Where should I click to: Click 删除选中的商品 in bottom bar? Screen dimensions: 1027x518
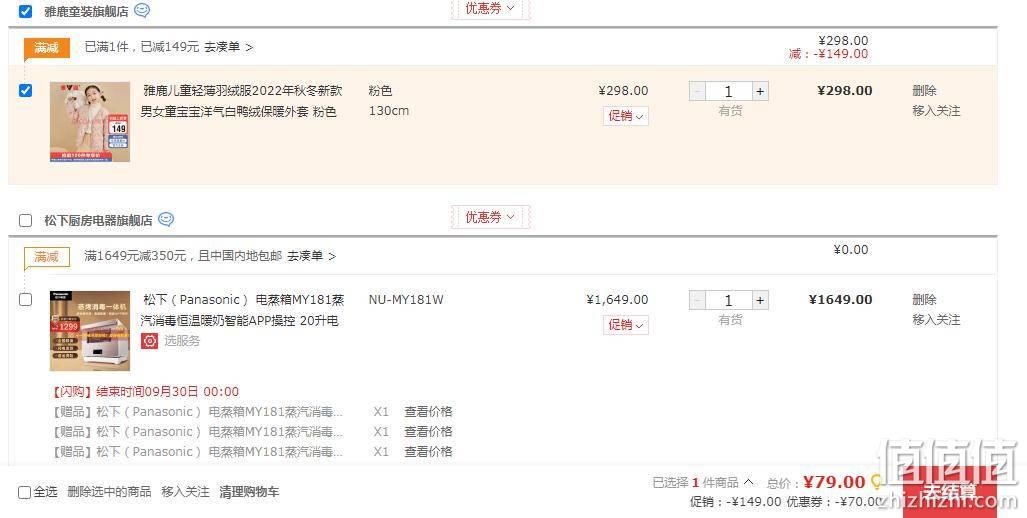(x=109, y=492)
